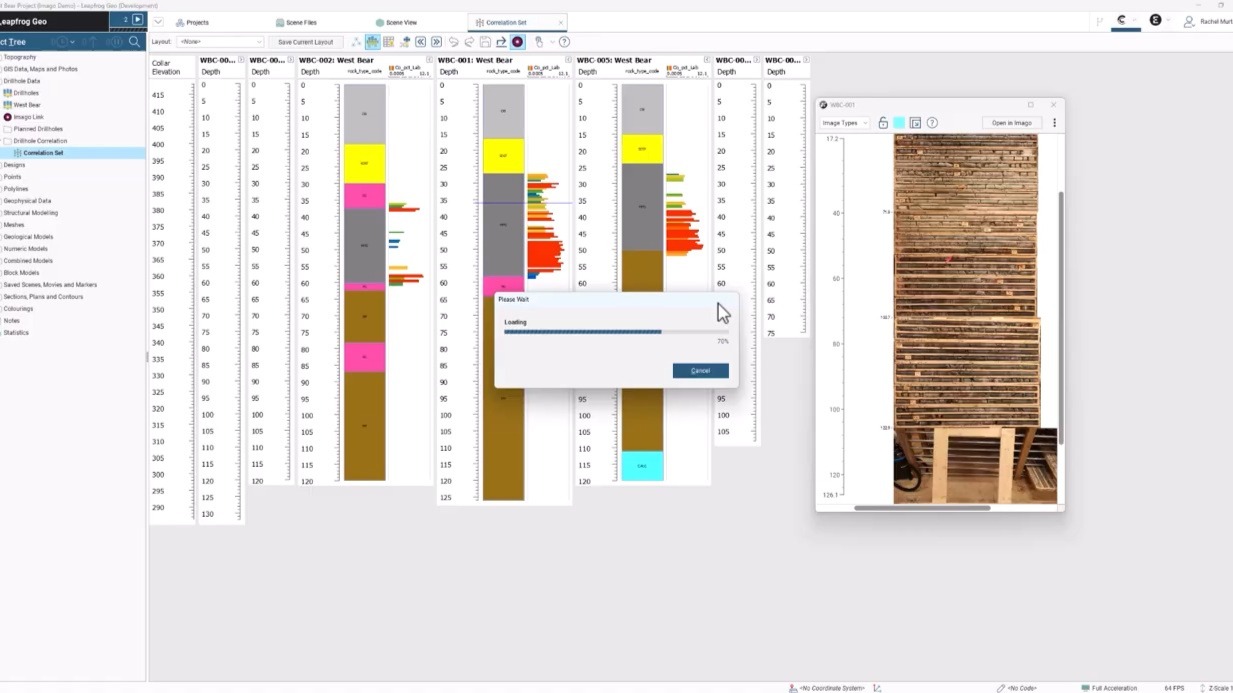
Task: Expand the first WBC-00 column using its header arrow
Action: [241, 60]
